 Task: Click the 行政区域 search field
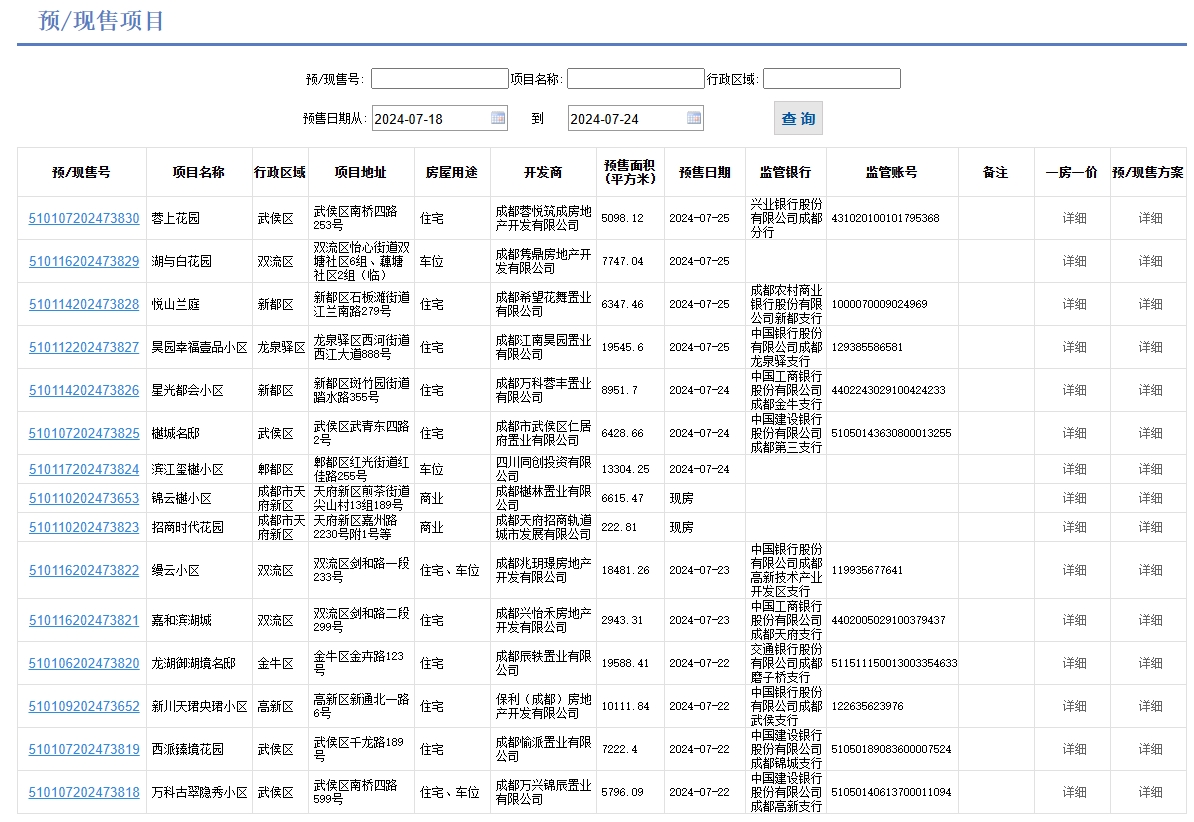click(x=832, y=78)
